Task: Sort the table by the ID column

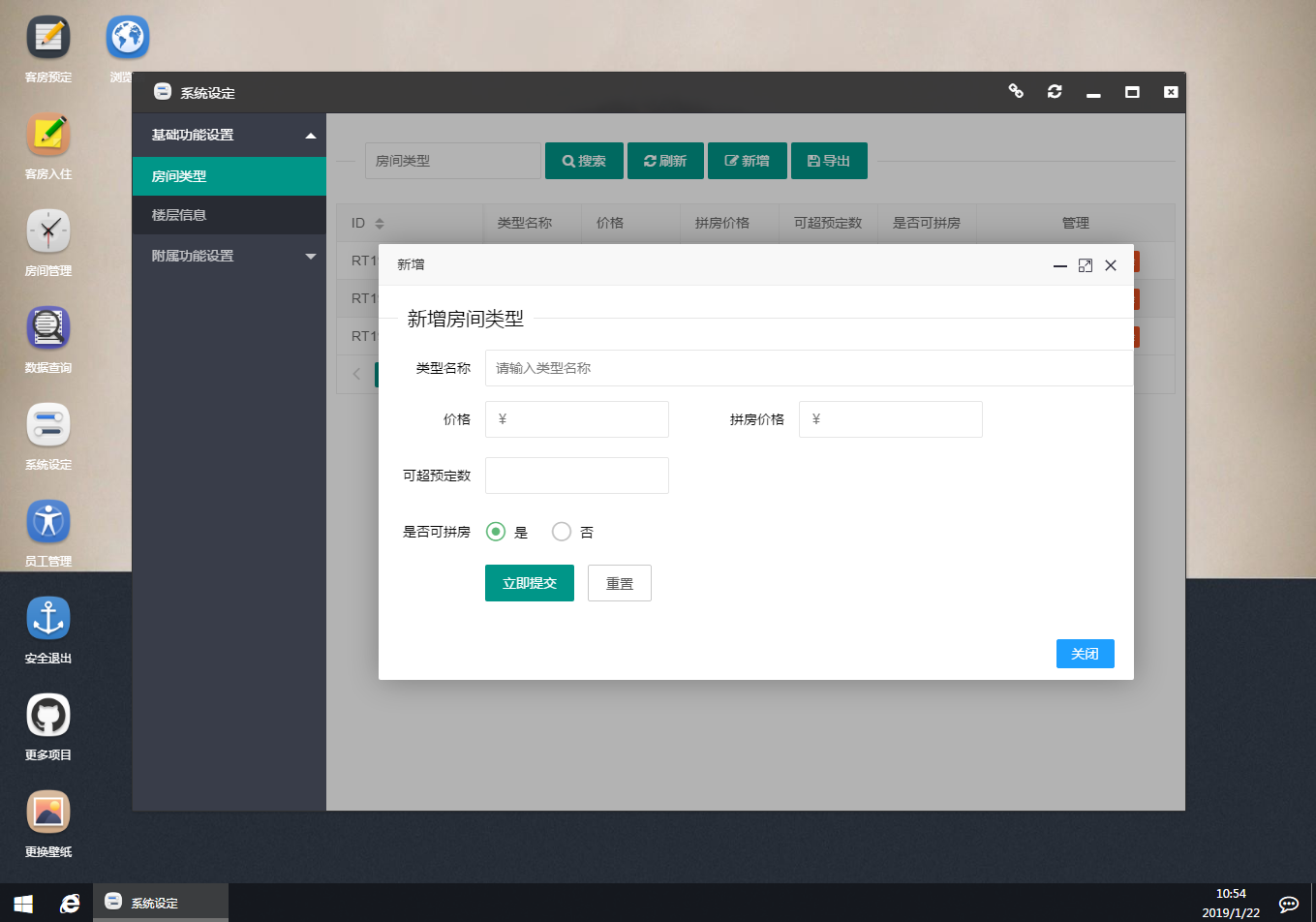Action: click(380, 223)
